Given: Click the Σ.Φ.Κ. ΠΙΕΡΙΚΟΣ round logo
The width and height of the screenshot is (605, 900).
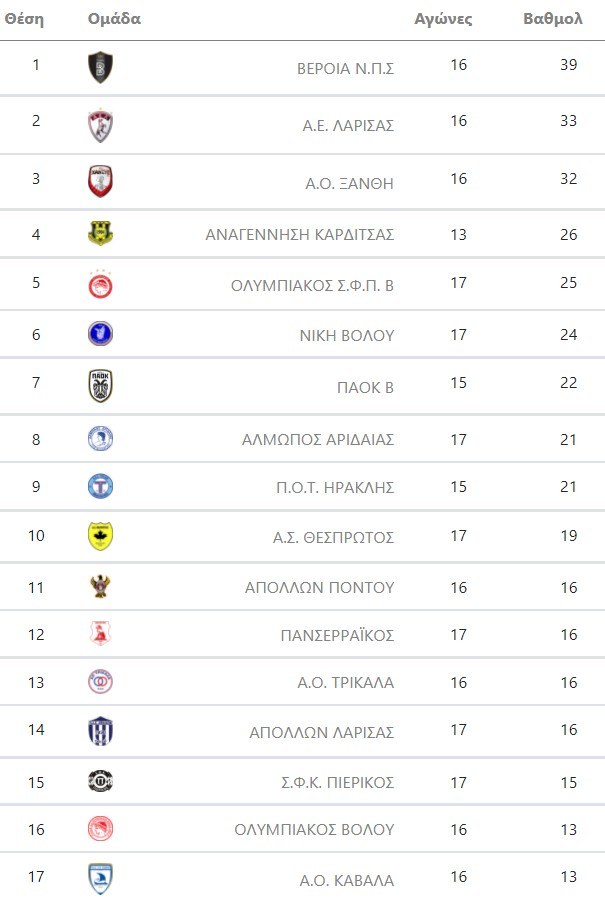Looking at the screenshot, I should [x=100, y=781].
